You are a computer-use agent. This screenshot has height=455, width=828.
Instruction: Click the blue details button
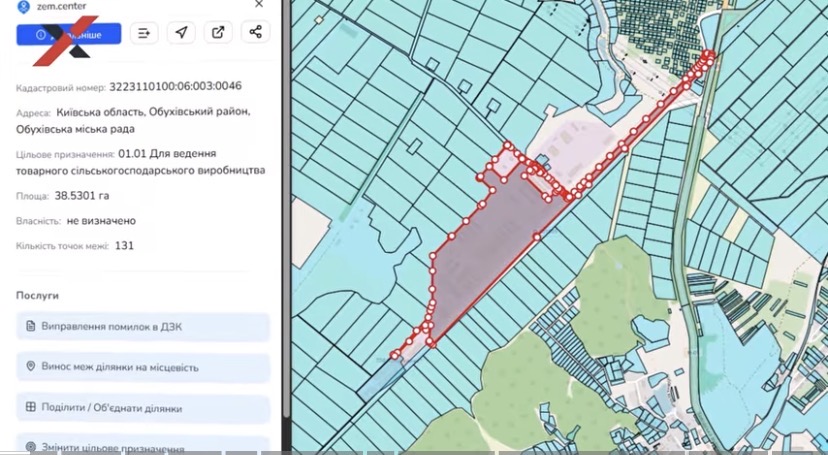click(x=69, y=34)
